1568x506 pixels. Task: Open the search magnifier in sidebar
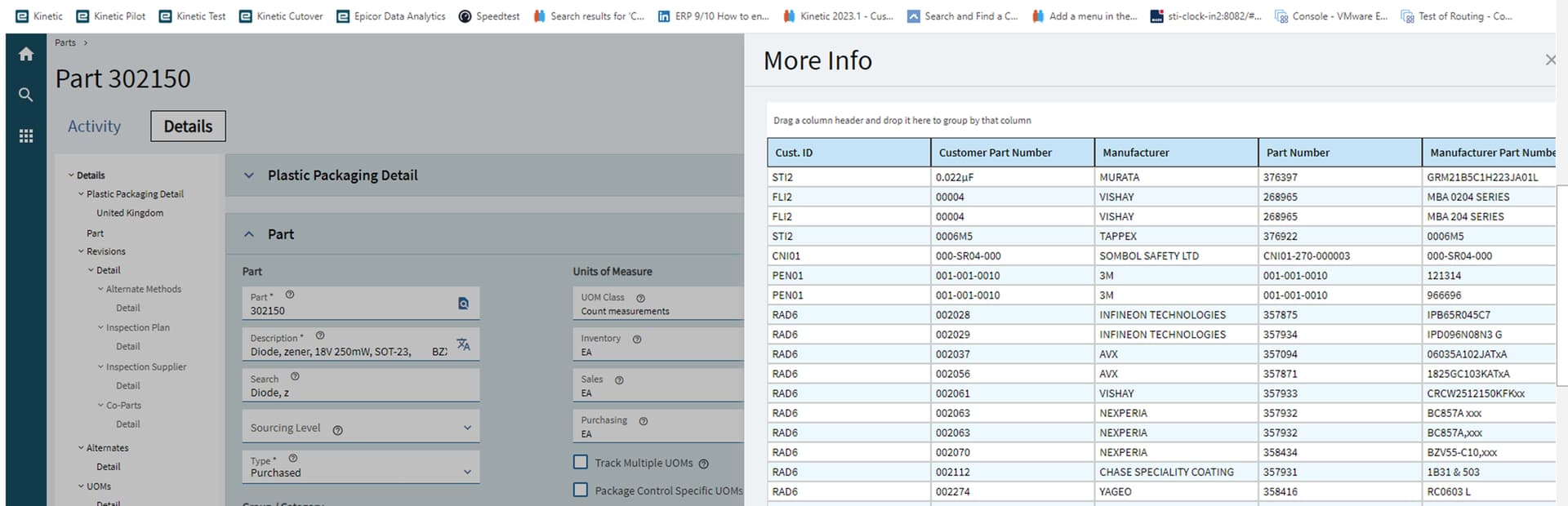click(x=26, y=95)
